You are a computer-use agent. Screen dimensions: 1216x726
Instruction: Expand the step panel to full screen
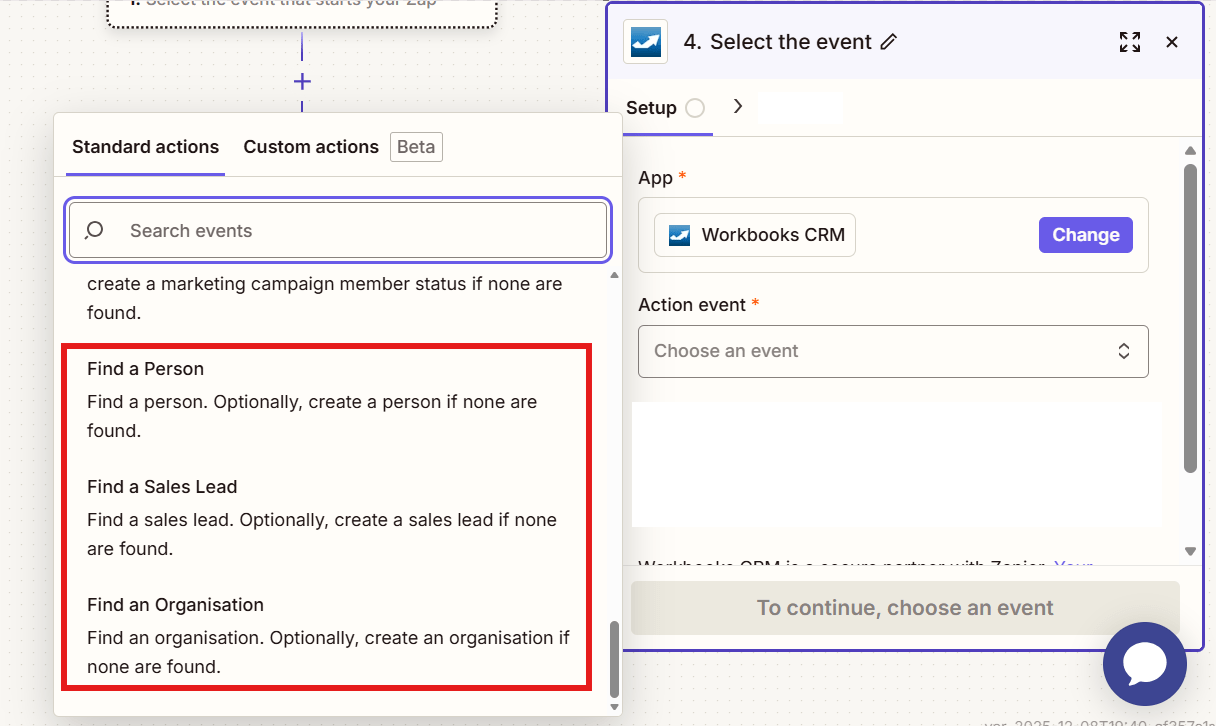[1130, 42]
